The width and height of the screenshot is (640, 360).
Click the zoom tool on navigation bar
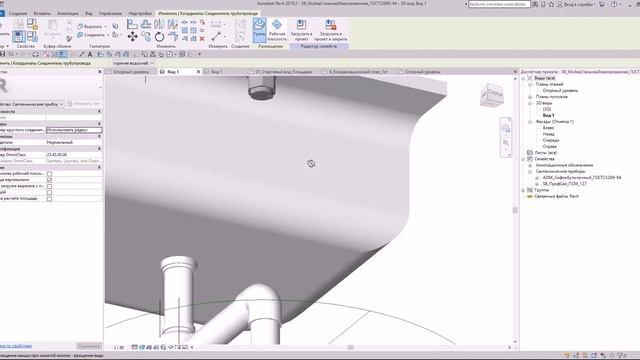tap(506, 144)
